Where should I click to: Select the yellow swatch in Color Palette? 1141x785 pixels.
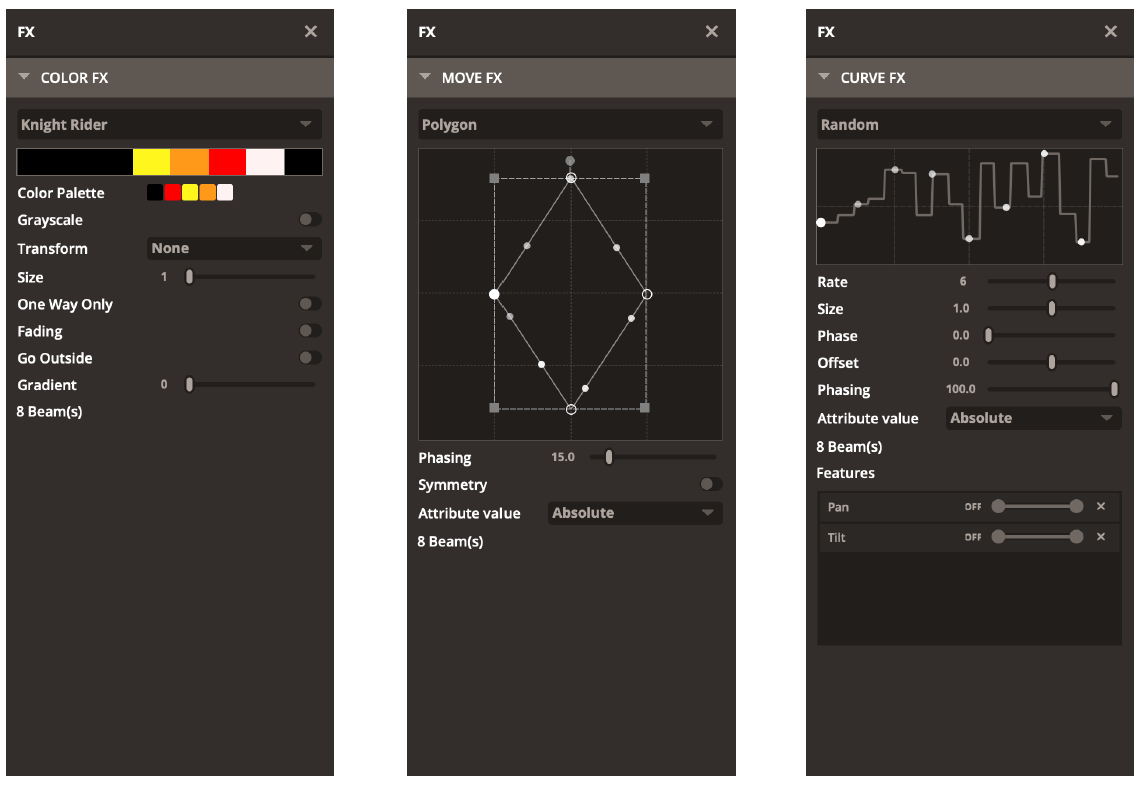coord(190,193)
